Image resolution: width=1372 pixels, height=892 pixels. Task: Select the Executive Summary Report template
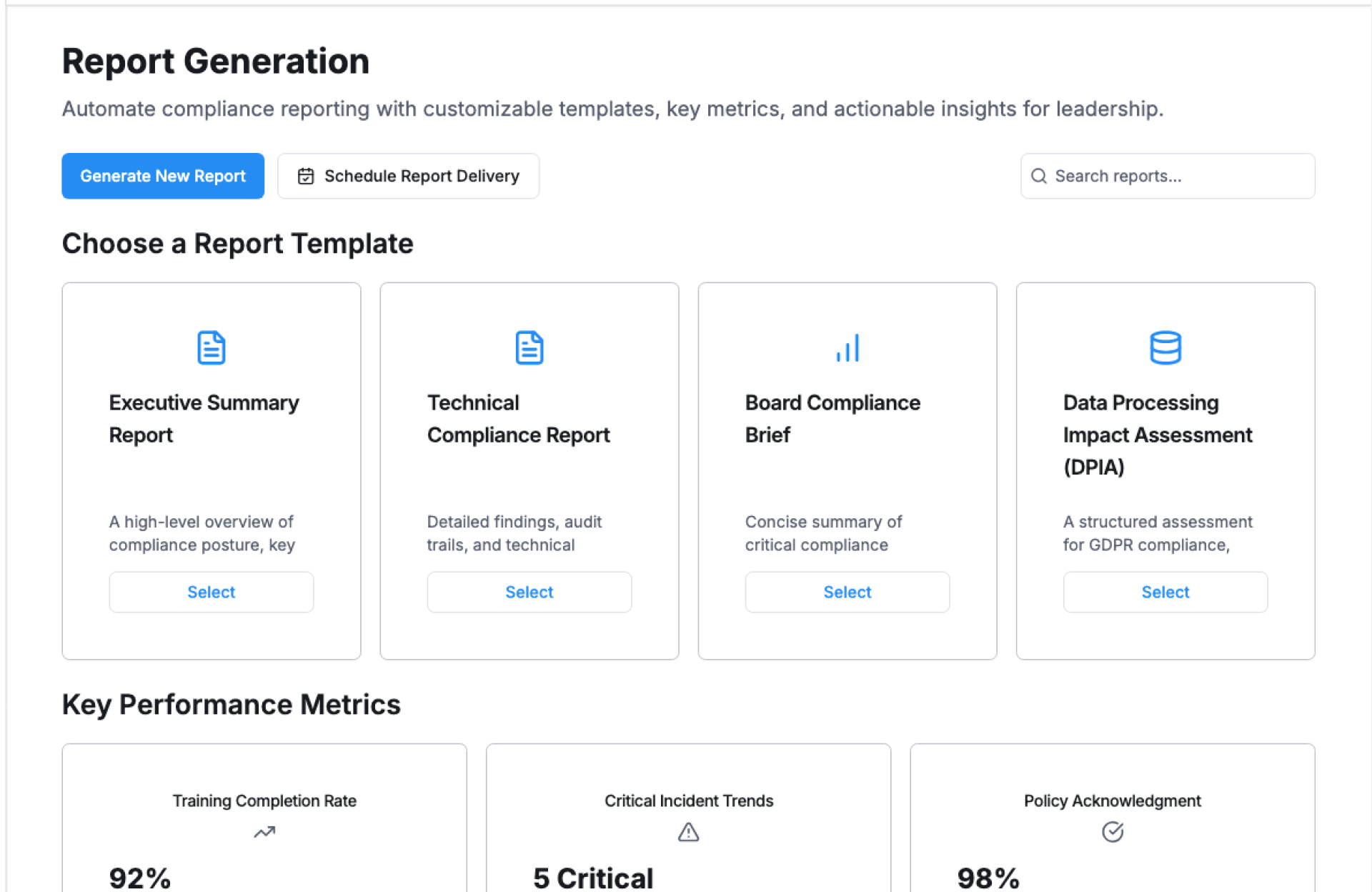click(x=211, y=592)
